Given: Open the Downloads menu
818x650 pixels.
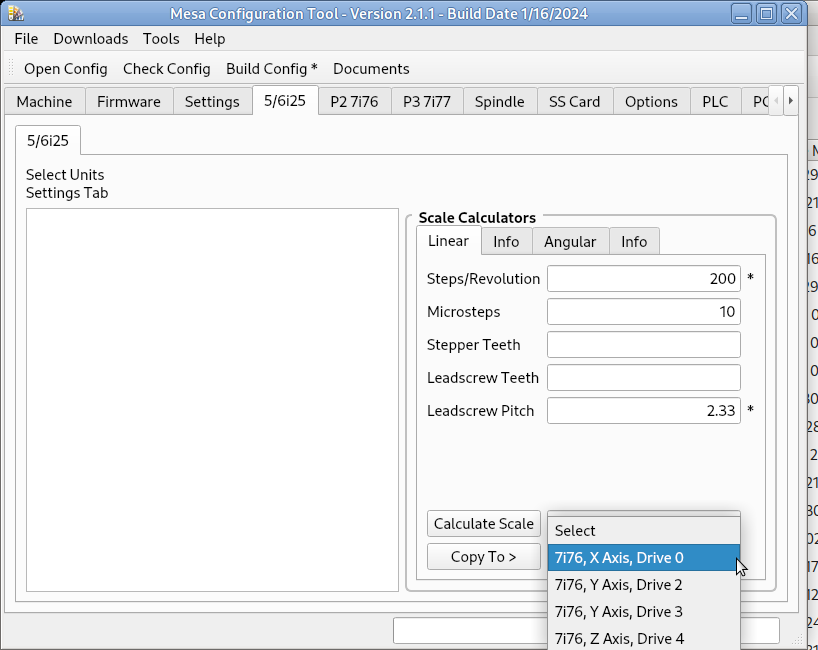Looking at the screenshot, I should pyautogui.click(x=91, y=39).
